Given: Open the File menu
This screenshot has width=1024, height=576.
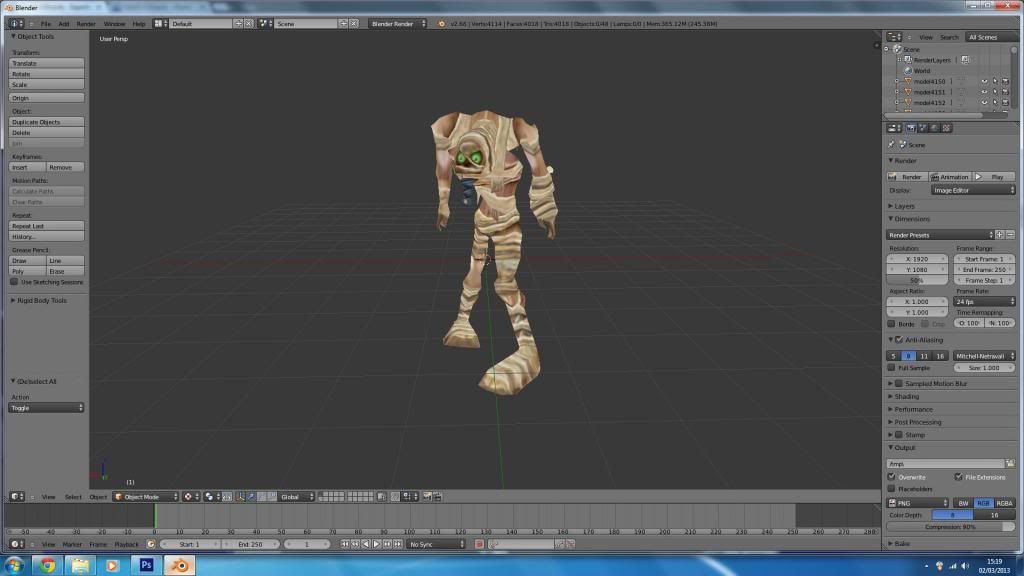Looking at the screenshot, I should tap(46, 24).
